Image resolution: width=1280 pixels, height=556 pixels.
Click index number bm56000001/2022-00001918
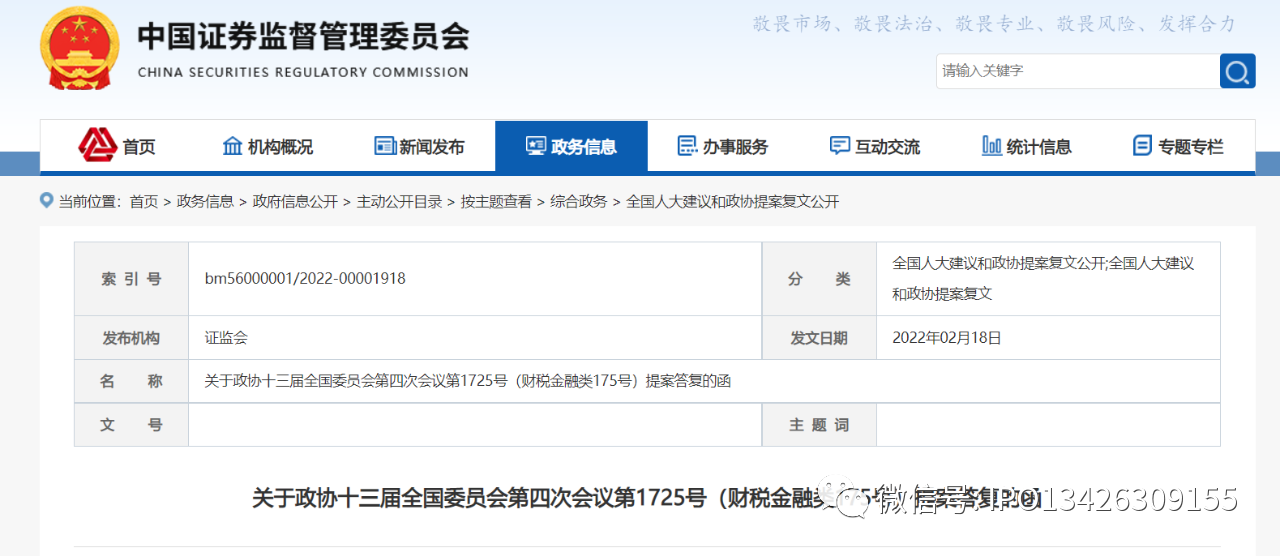[305, 279]
